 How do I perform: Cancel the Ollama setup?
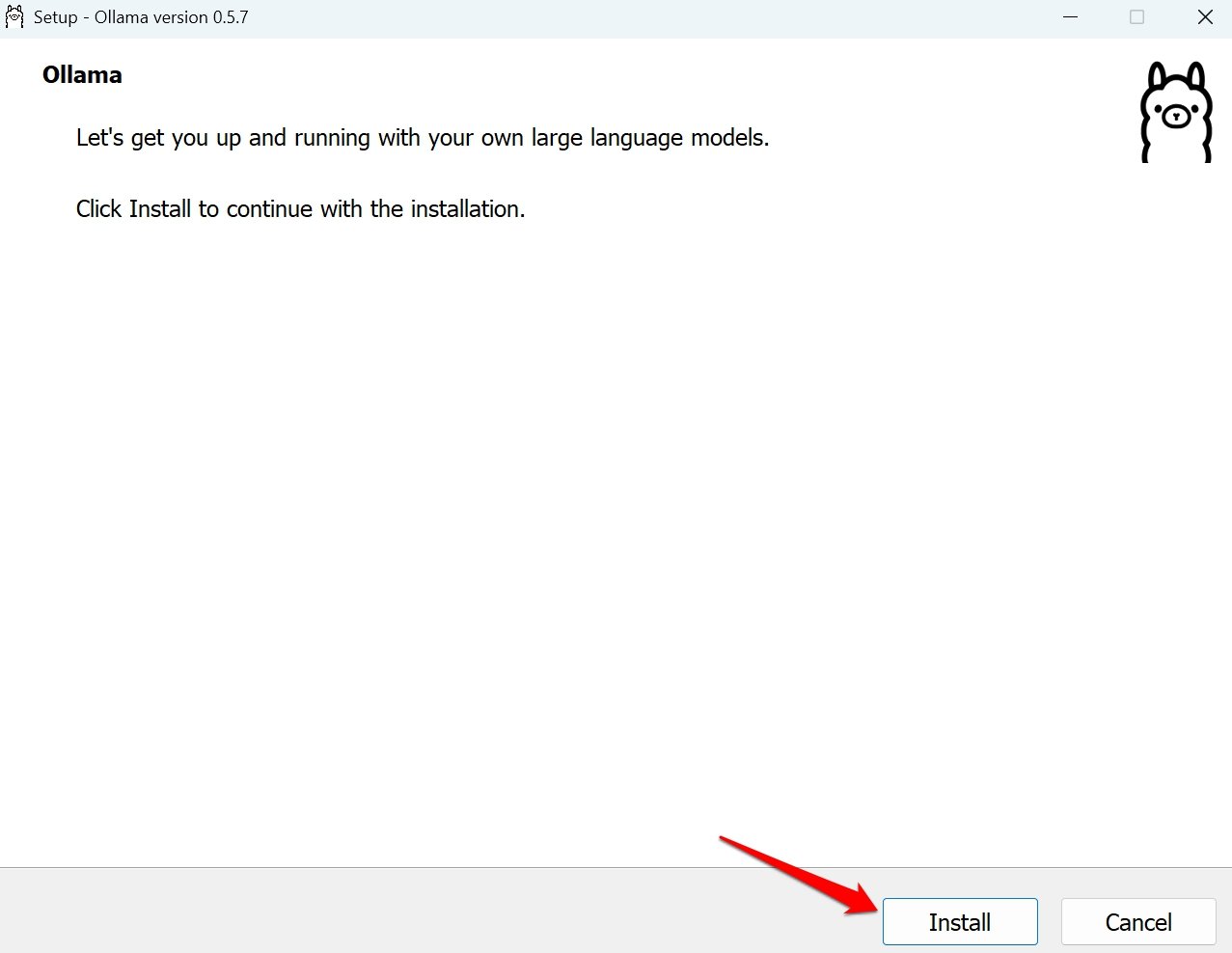click(x=1138, y=922)
